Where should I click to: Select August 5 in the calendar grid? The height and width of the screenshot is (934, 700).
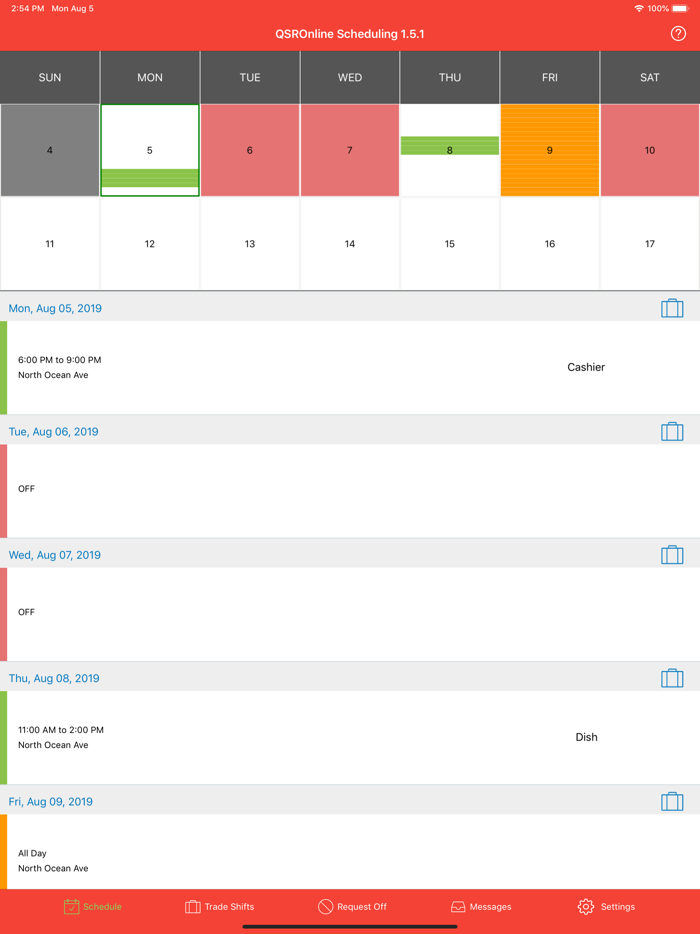[x=149, y=148]
